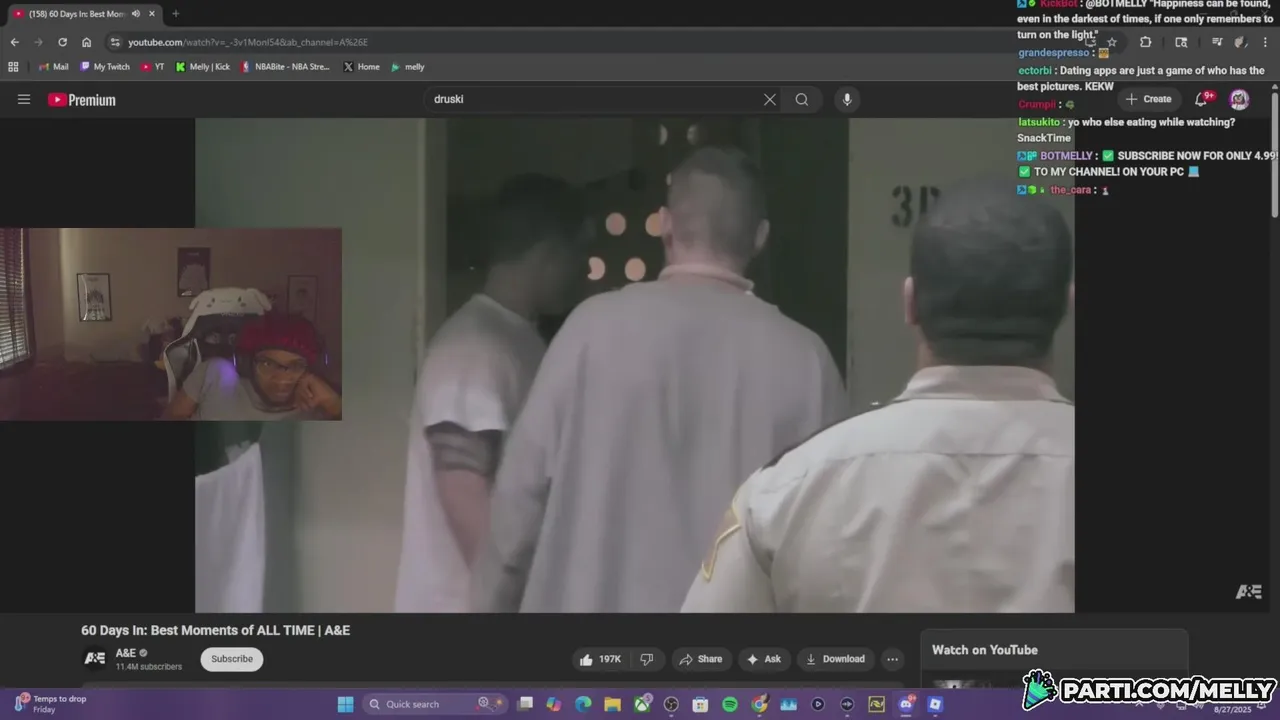
Task: Open the Melly | Kick bookmark
Action: [203, 67]
